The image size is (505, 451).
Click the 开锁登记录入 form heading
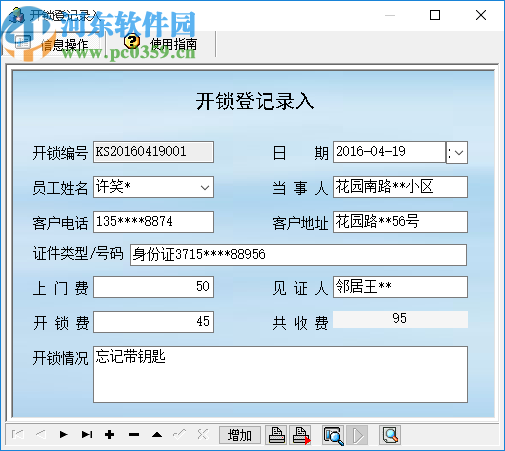[x=255, y=101]
